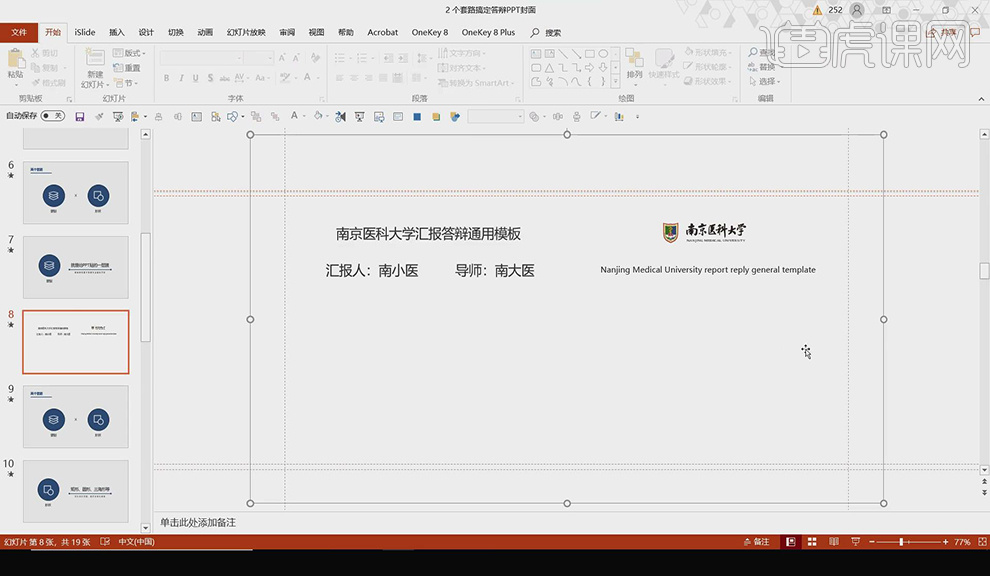Toggle italic formatting
This screenshot has height=576, width=990.
click(x=184, y=76)
